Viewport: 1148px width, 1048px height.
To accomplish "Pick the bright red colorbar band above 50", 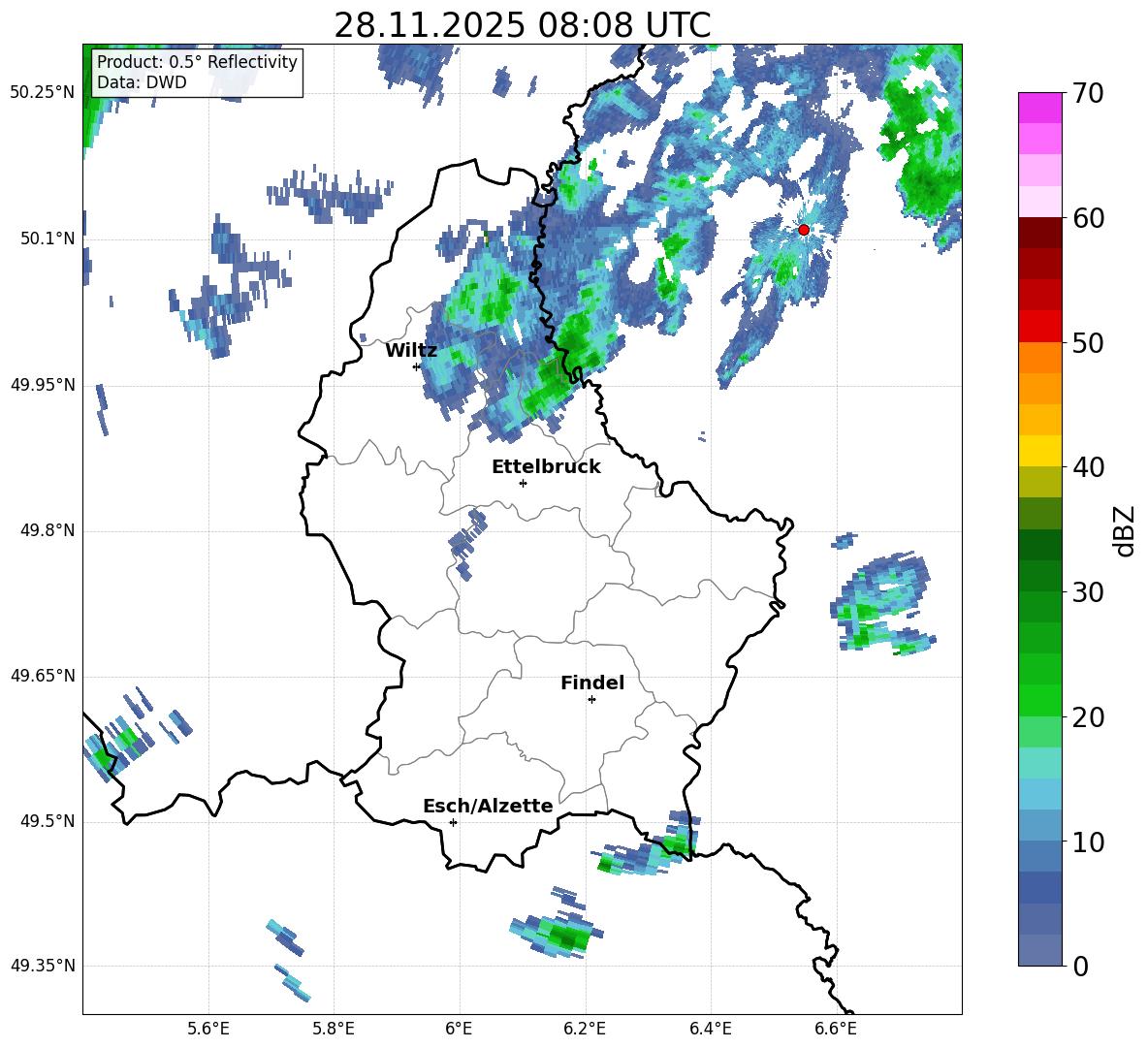I will pyautogui.click(x=1039, y=327).
